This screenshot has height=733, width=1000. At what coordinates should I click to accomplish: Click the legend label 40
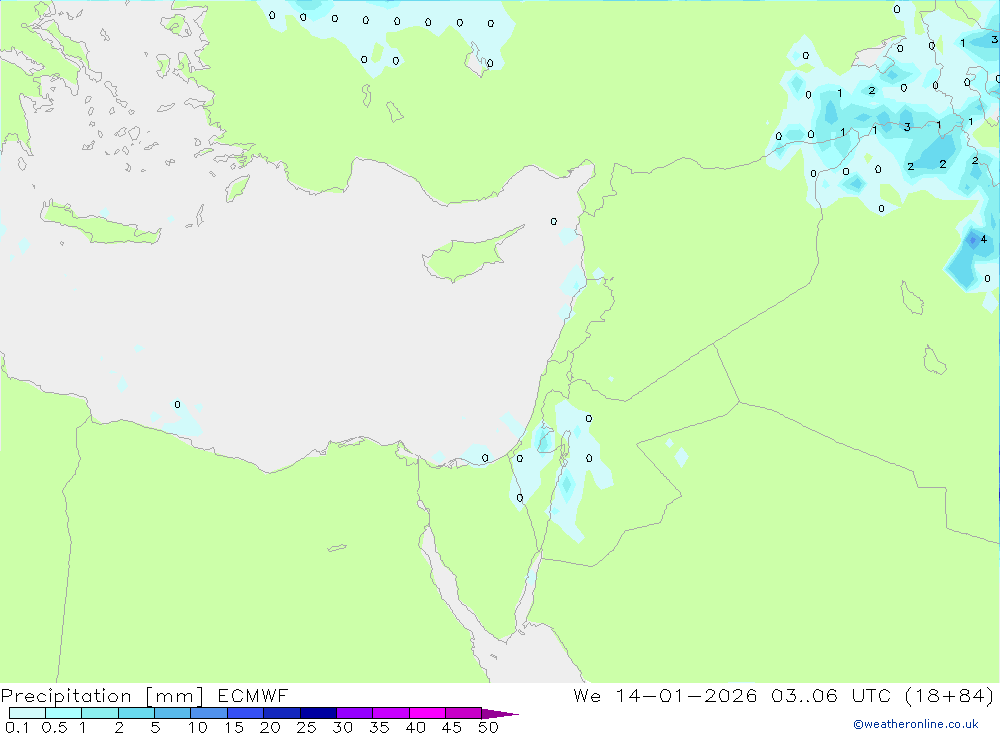pos(416,727)
